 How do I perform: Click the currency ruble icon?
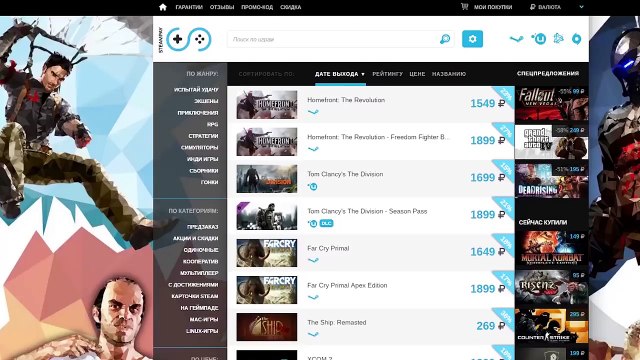click(532, 7)
